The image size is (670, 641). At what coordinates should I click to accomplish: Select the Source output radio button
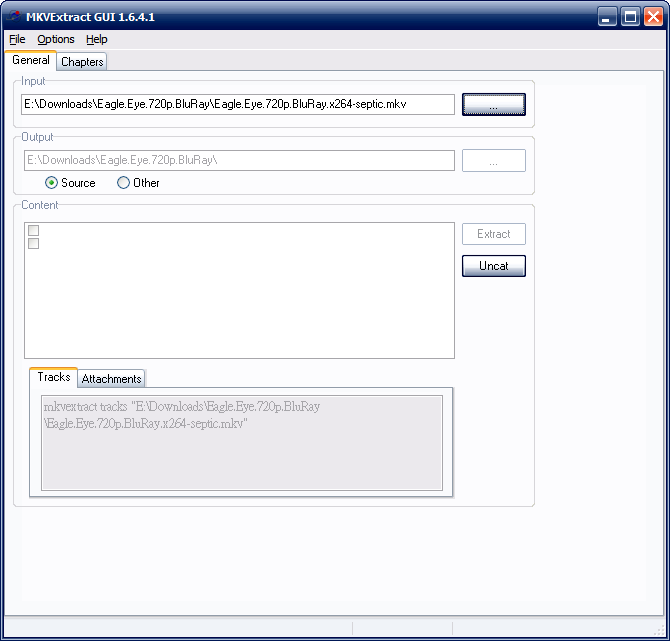[70, 183]
